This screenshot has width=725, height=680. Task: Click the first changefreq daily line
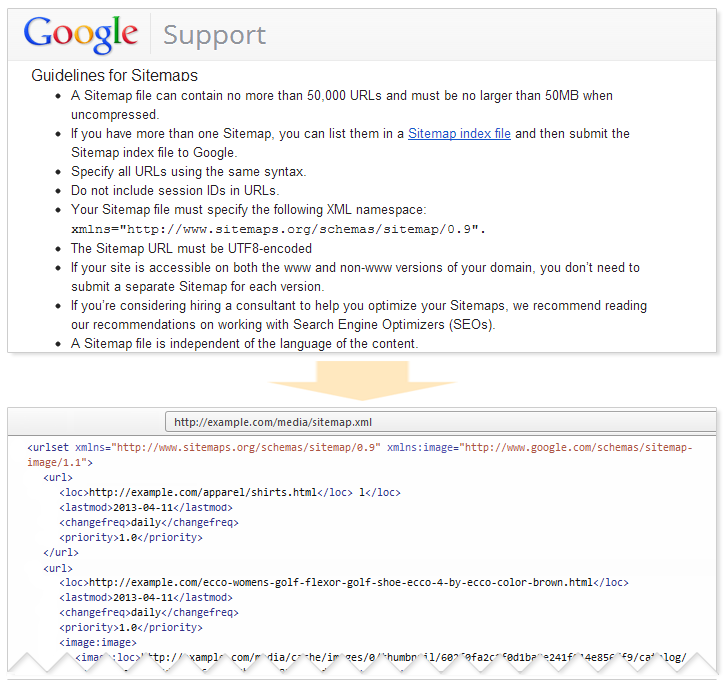point(149,522)
